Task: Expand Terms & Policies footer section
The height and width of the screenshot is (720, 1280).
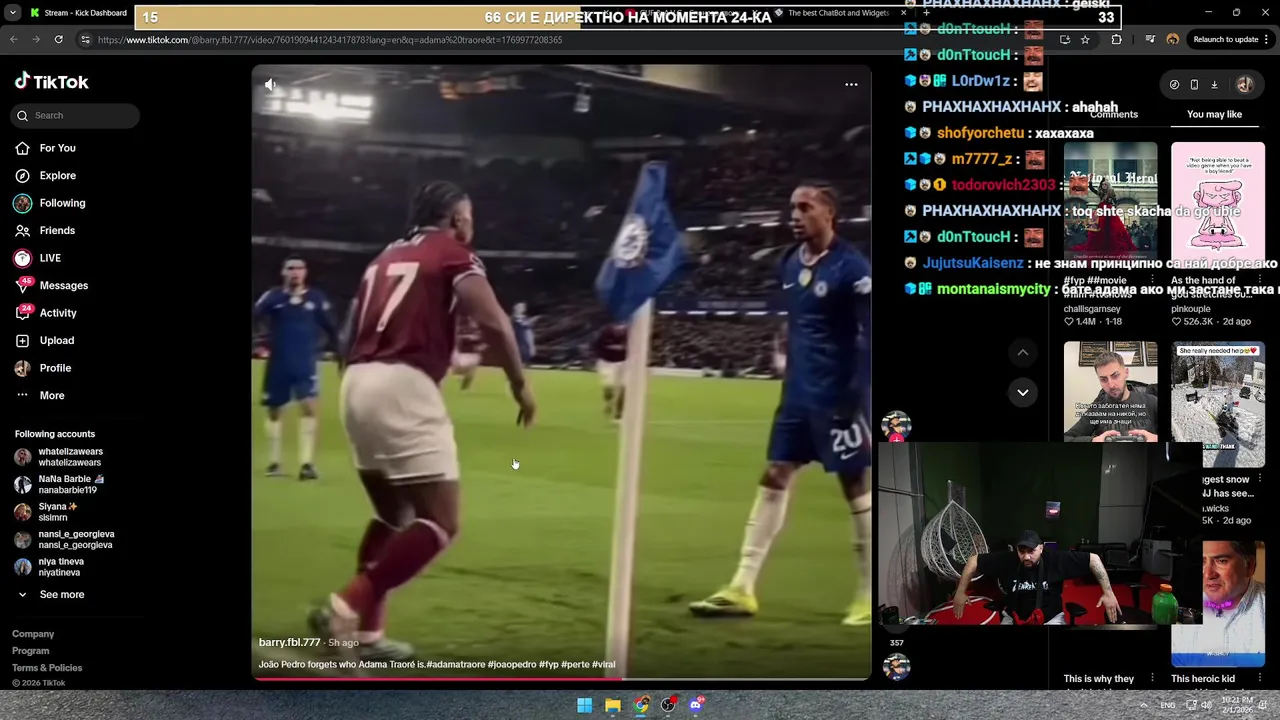Action: [x=47, y=668]
